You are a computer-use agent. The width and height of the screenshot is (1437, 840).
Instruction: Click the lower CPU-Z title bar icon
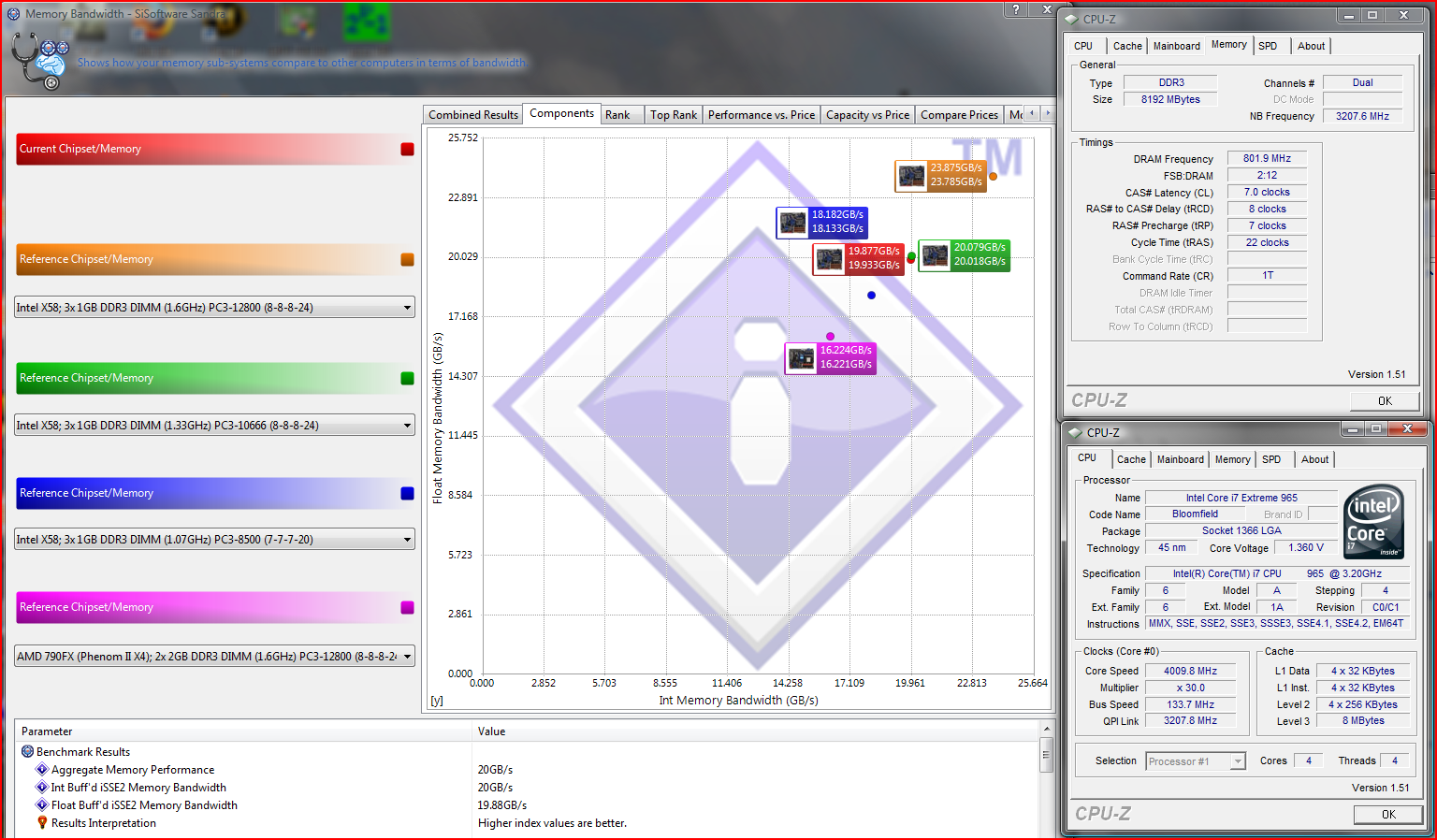[x=1077, y=432]
